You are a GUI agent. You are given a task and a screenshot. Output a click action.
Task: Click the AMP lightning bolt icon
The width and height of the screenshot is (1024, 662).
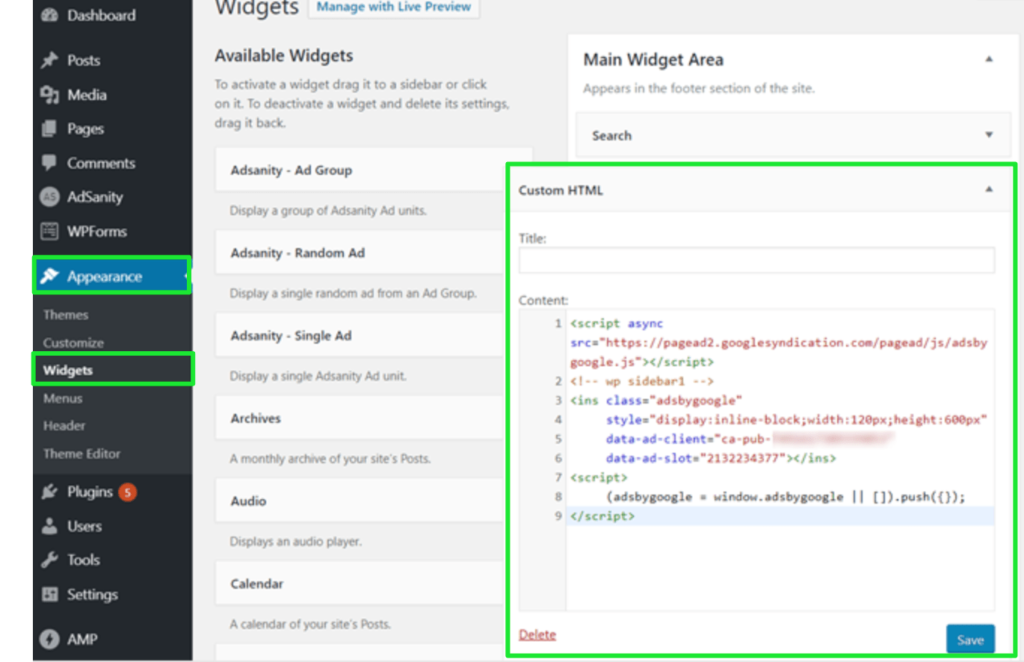tap(50, 639)
